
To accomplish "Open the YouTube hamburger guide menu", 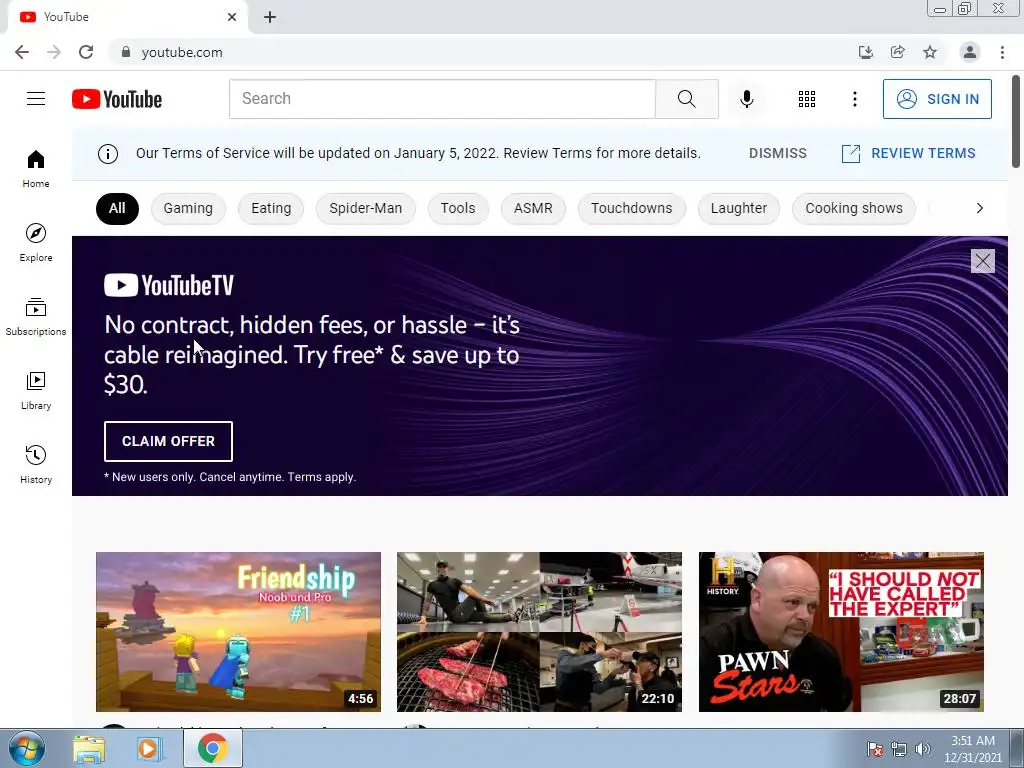I will point(36,99).
